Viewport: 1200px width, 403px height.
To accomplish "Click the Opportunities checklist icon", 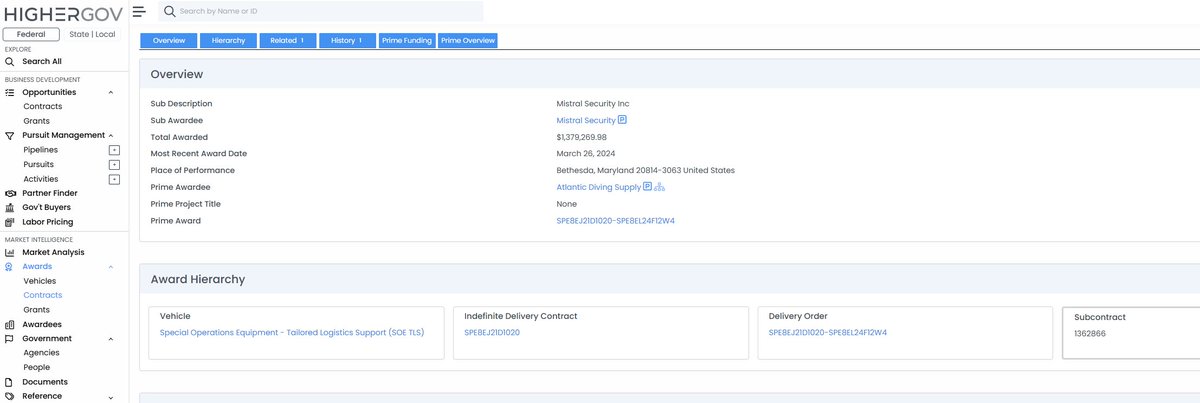I will (10, 92).
